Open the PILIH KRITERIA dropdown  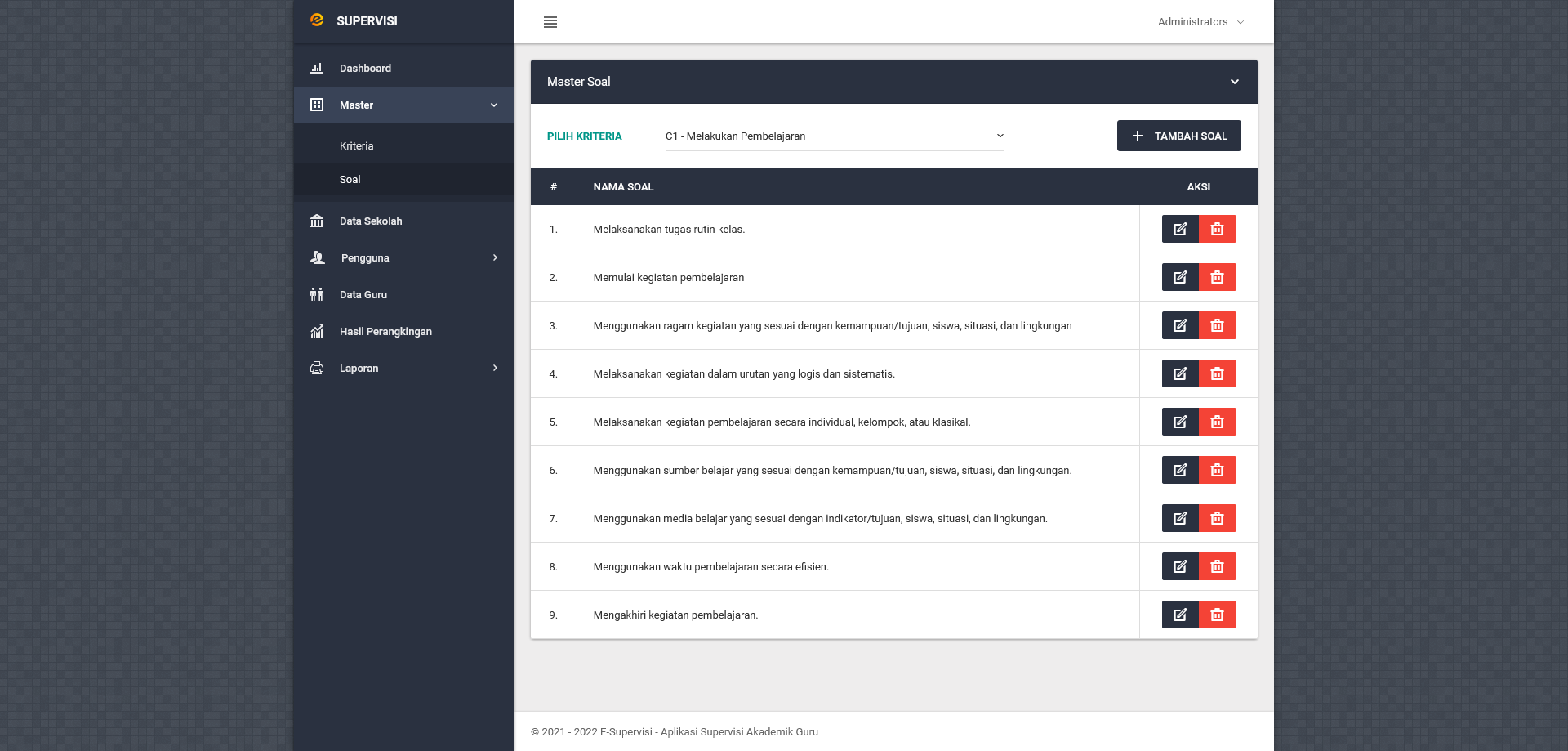[x=833, y=136]
